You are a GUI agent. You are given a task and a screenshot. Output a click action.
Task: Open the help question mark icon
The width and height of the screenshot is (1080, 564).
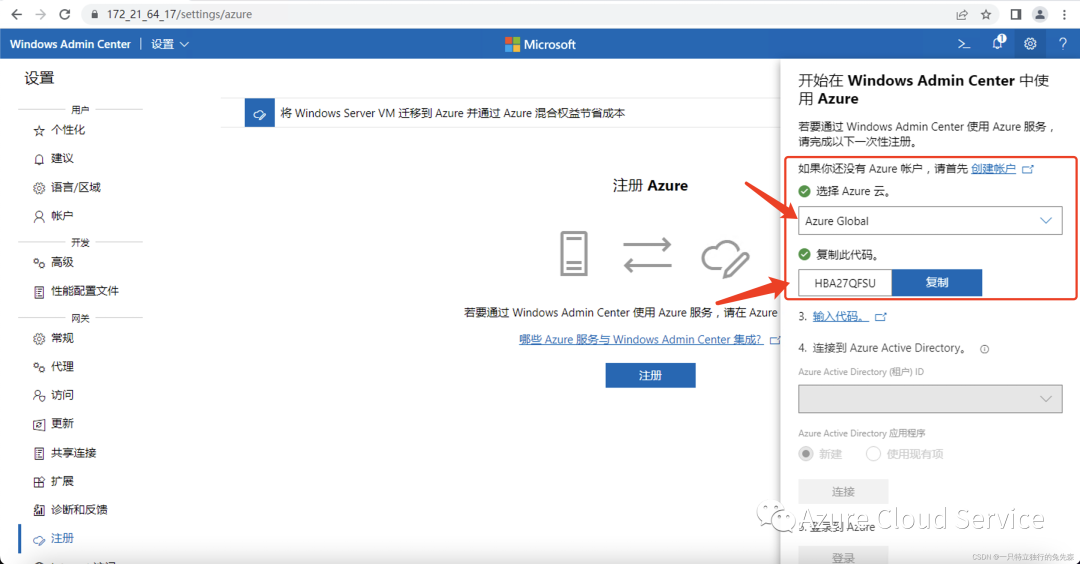[x=1063, y=44]
